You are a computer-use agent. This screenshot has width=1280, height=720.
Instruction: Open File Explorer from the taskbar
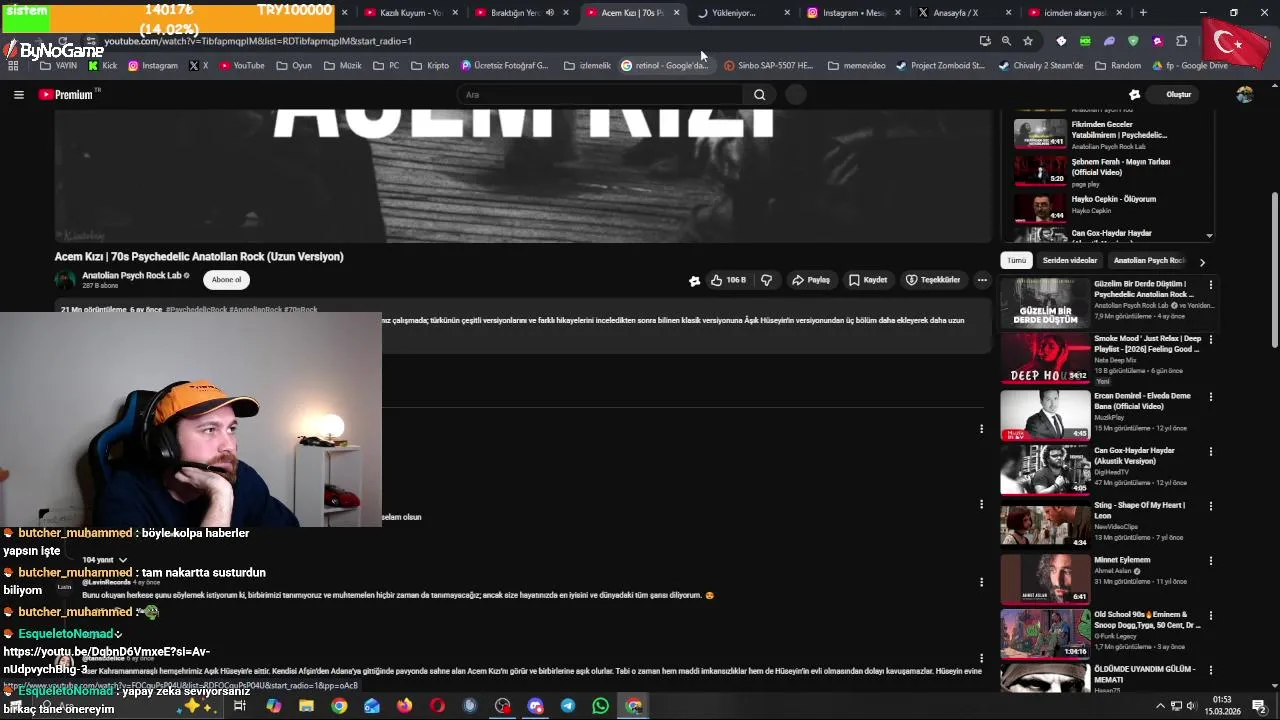point(306,706)
